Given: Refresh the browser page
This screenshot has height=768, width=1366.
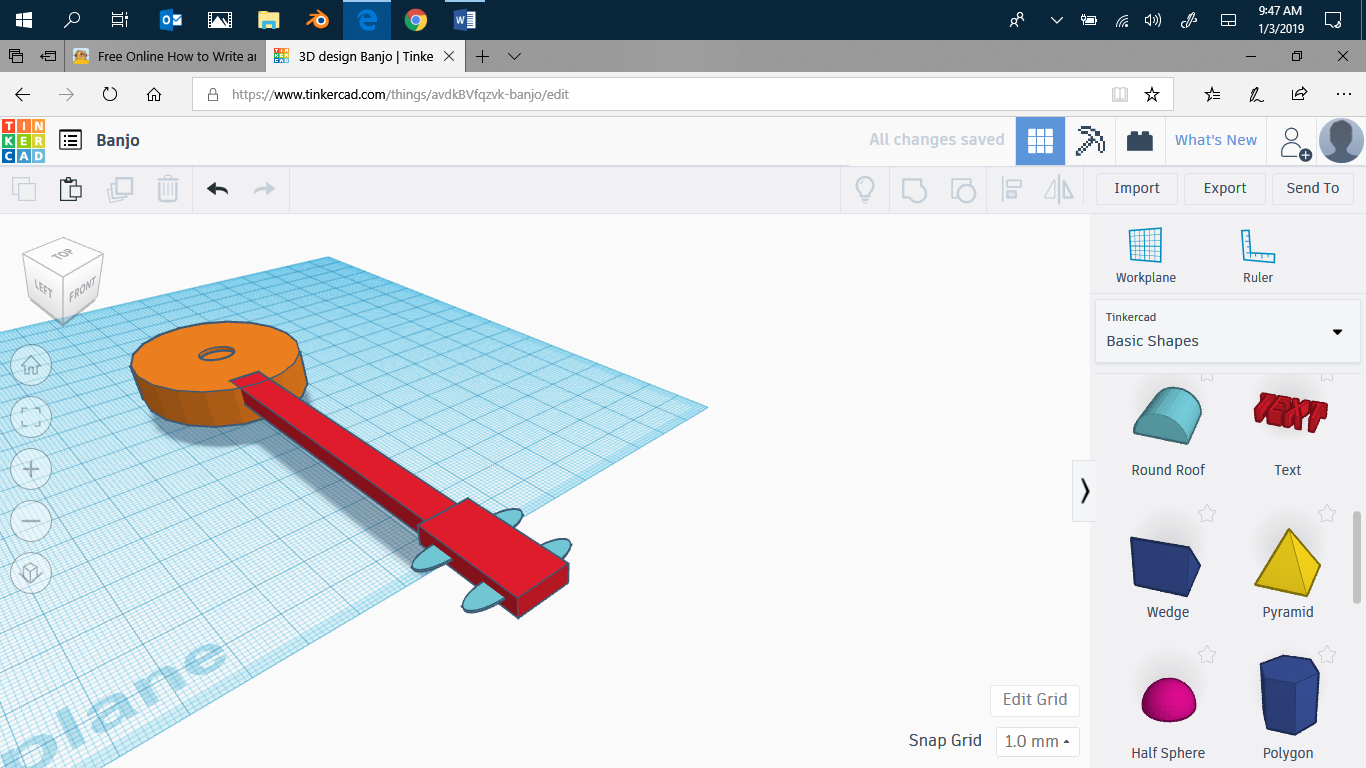Looking at the screenshot, I should (x=110, y=95).
